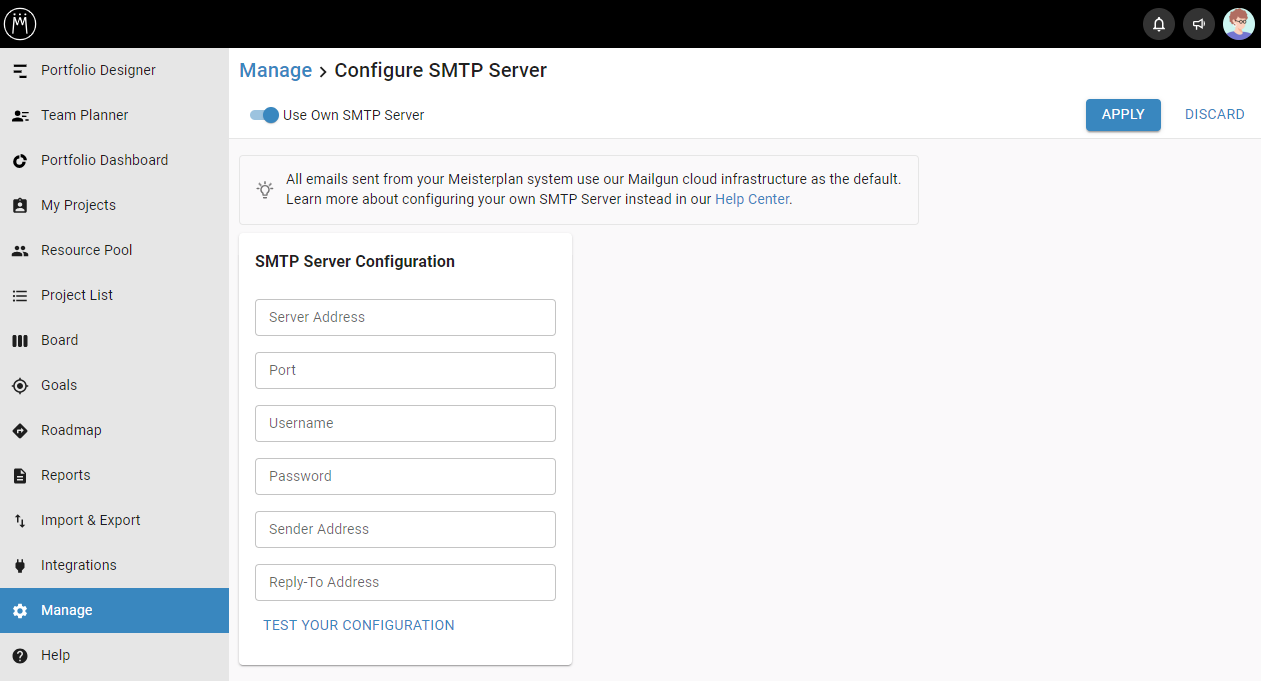Viewport: 1261px width, 681px height.
Task: Select the Manage menu item
Action: pos(114,610)
